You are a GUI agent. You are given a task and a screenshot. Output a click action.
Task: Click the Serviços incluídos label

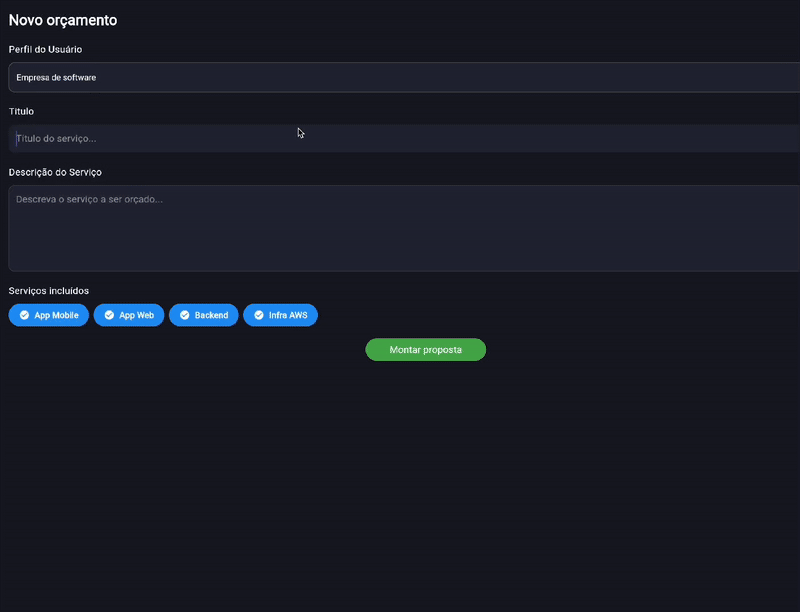point(48,291)
